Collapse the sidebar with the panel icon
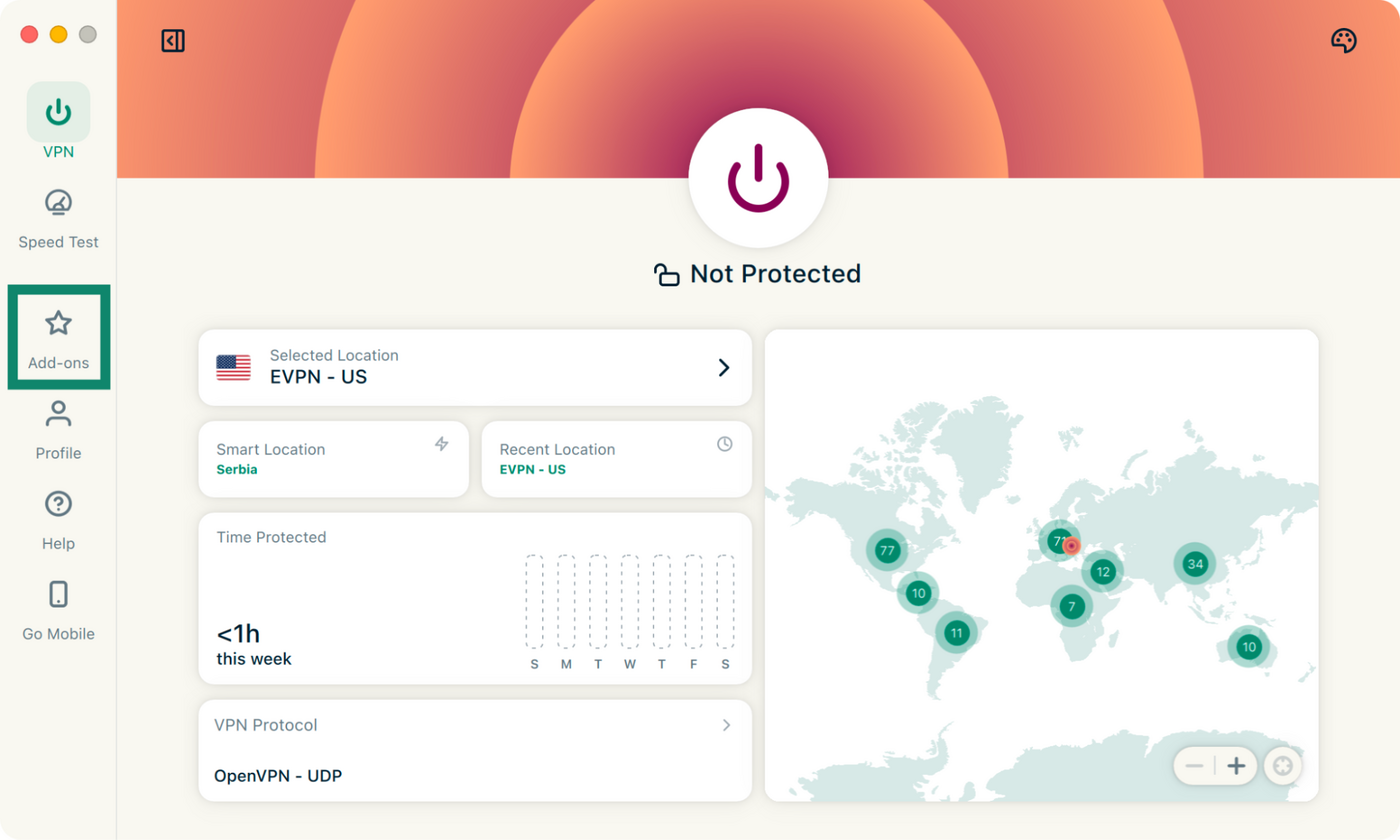 click(x=173, y=41)
